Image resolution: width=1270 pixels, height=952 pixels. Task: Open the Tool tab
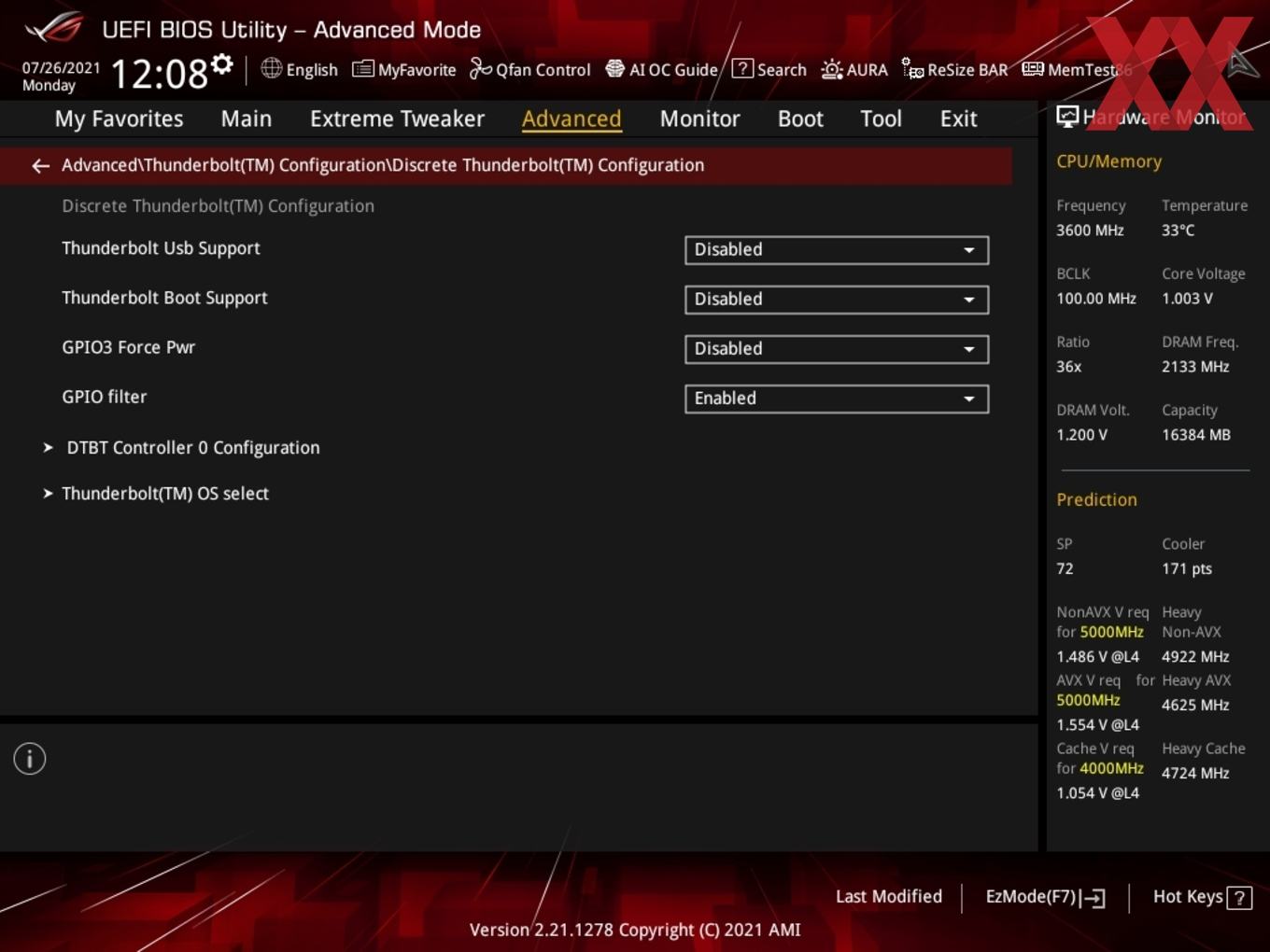881,119
